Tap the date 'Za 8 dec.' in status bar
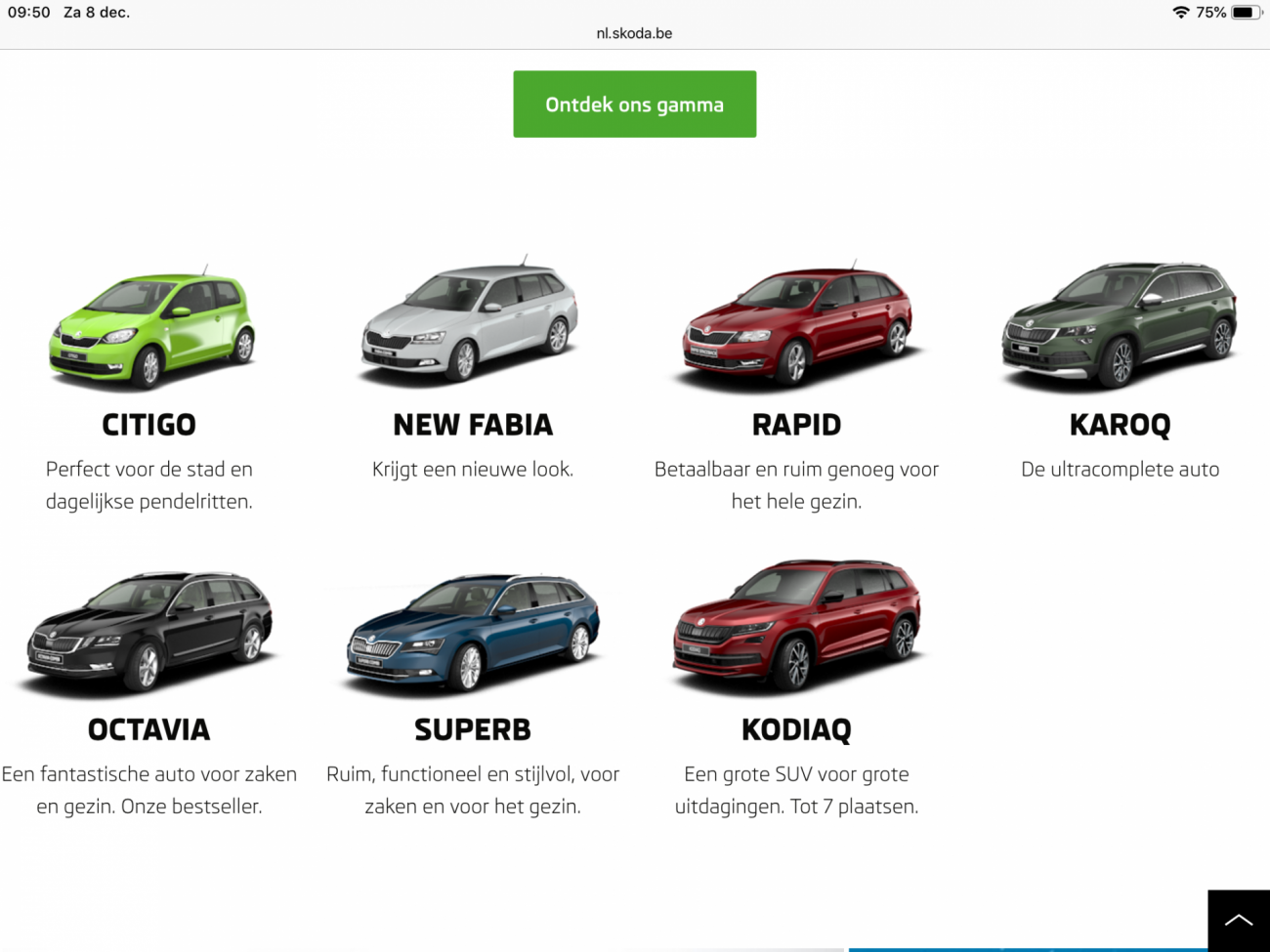 pyautogui.click(x=97, y=13)
